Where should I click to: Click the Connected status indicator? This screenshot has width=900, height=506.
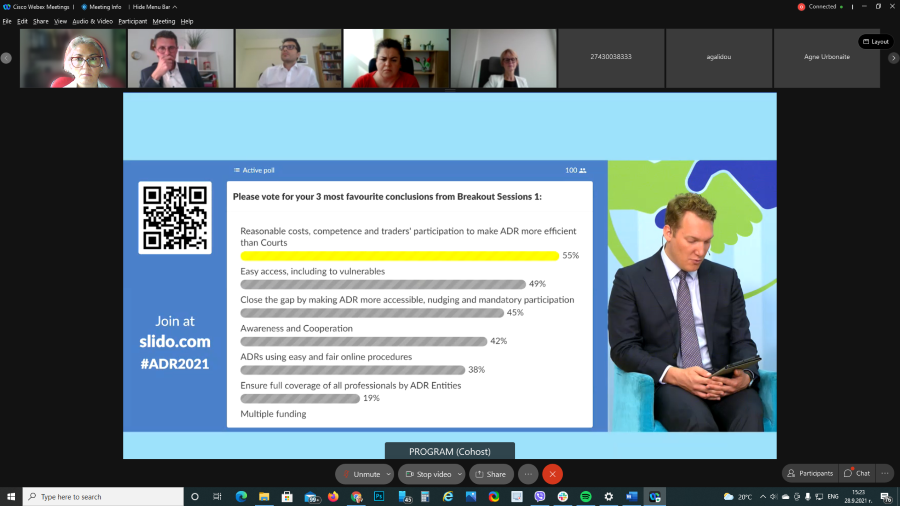826,7
